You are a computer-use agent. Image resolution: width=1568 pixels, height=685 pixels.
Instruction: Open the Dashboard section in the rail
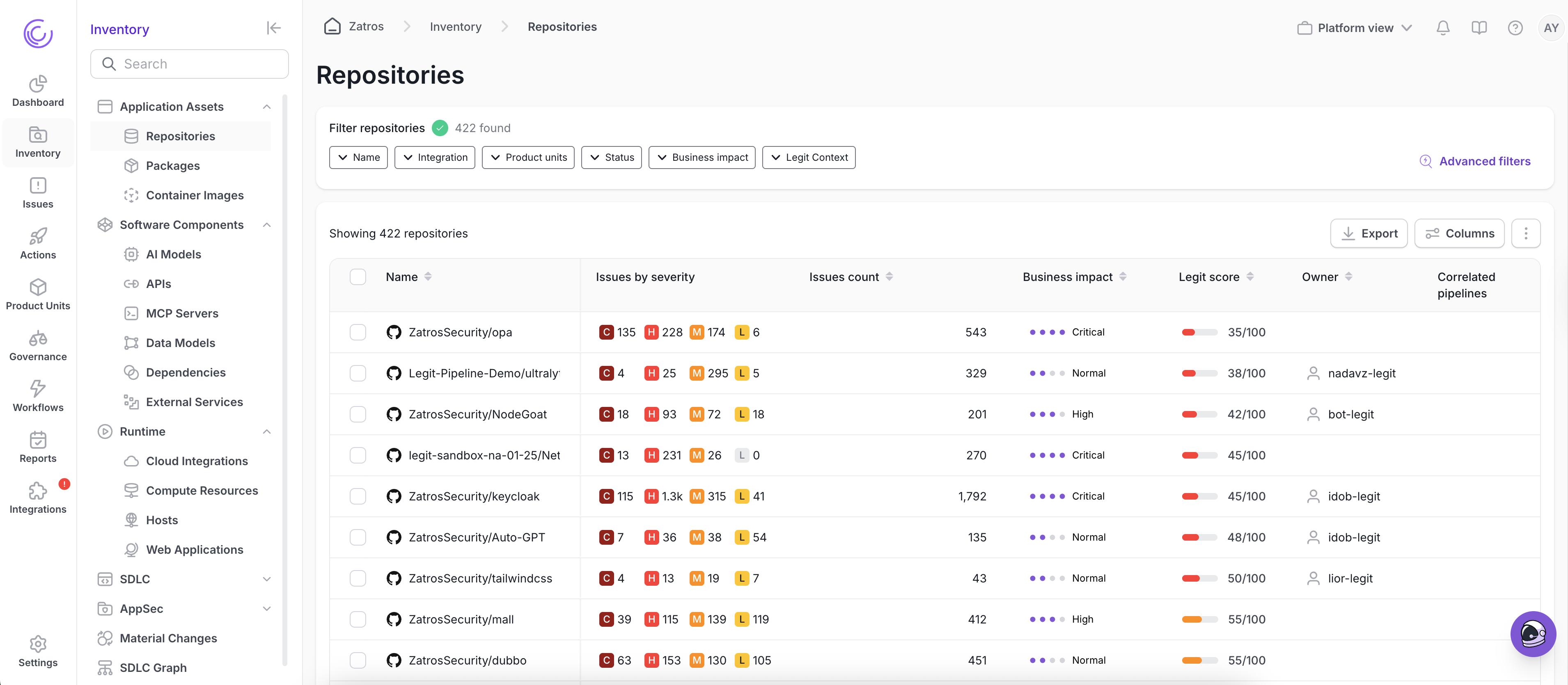[38, 91]
